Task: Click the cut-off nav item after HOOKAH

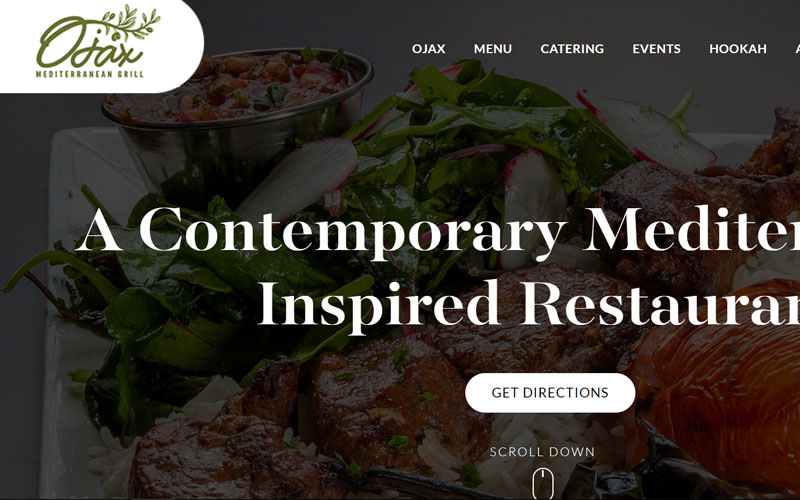Action: tap(797, 49)
